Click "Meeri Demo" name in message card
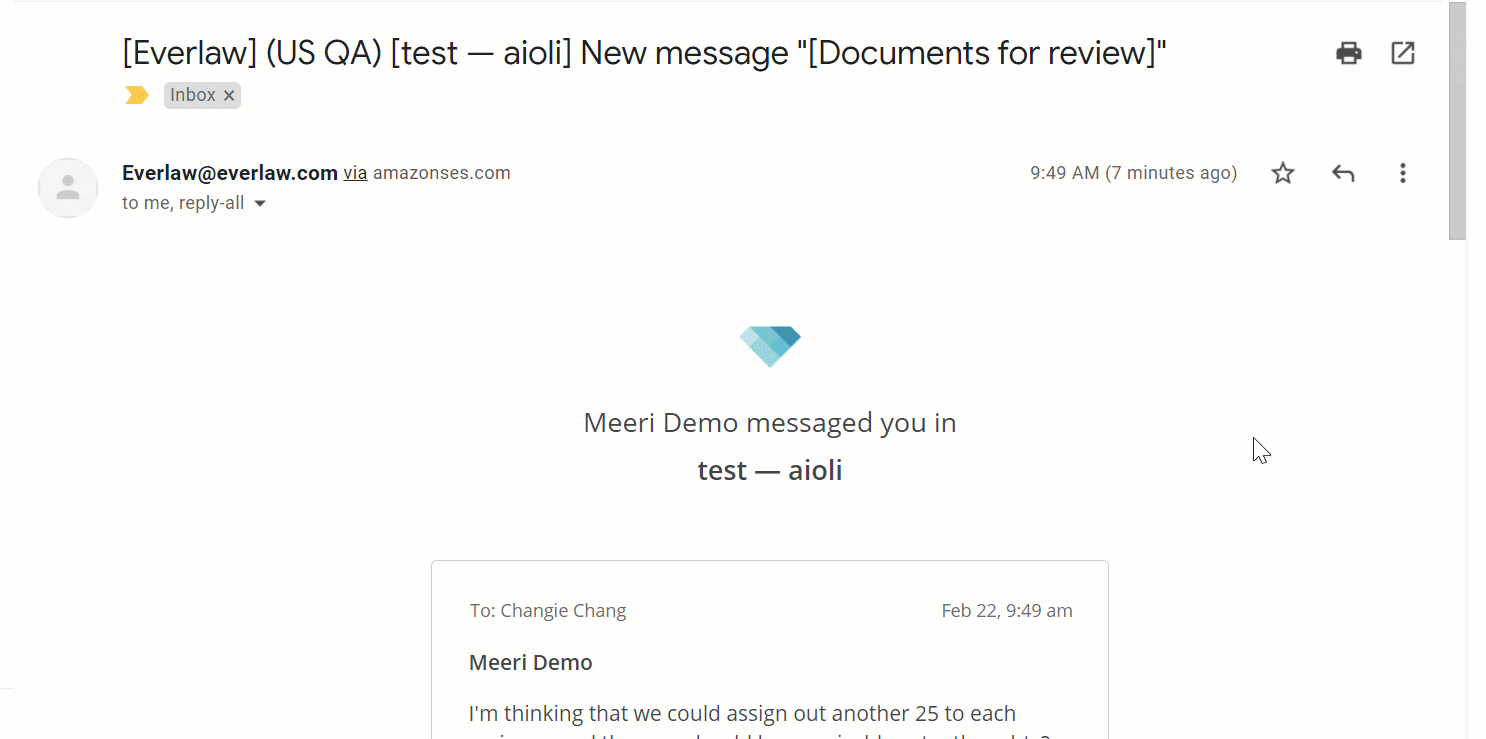Screen dimensions: 1486x739 [x=531, y=662]
